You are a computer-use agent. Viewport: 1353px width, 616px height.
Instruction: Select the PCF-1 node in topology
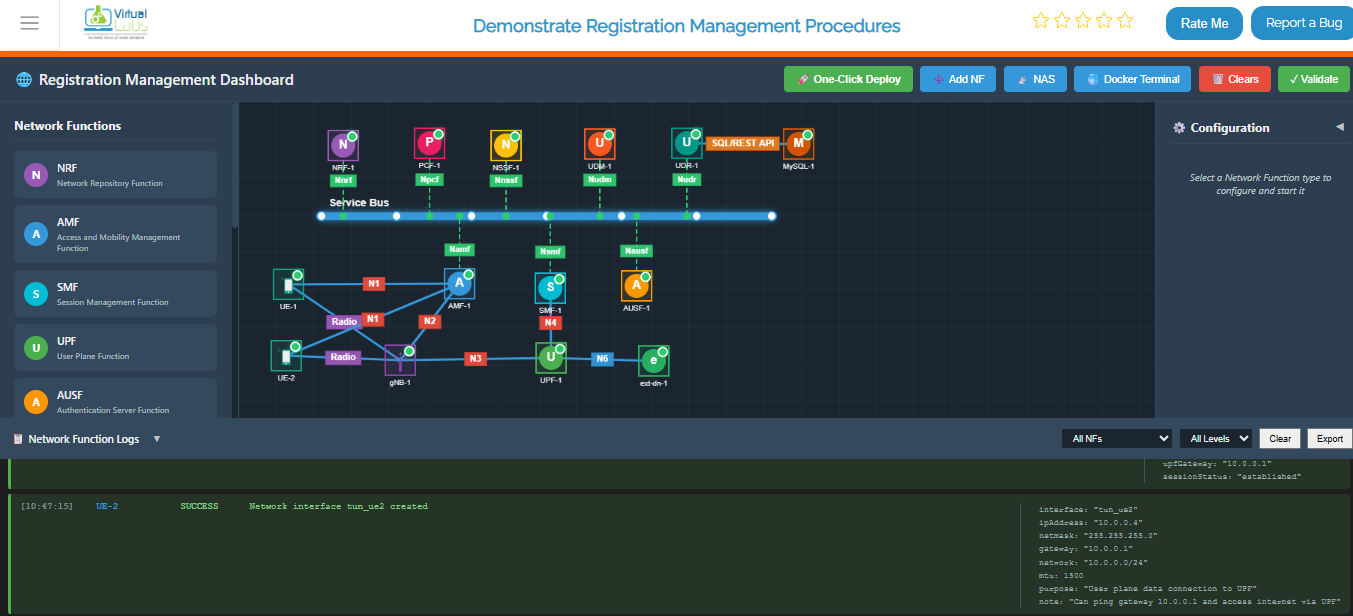[x=429, y=144]
